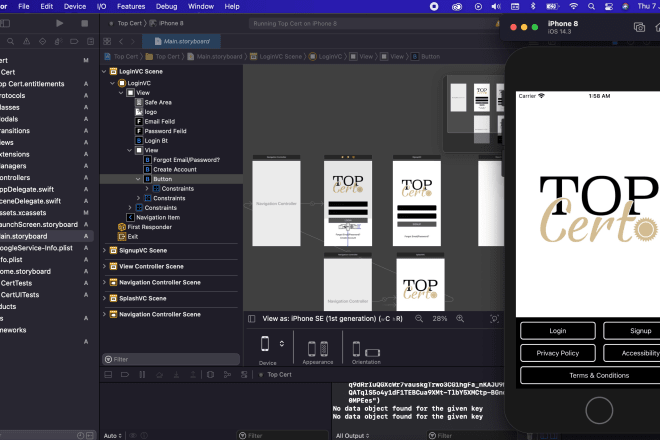Click the Stop button in Xcode toolbar

[85, 23]
